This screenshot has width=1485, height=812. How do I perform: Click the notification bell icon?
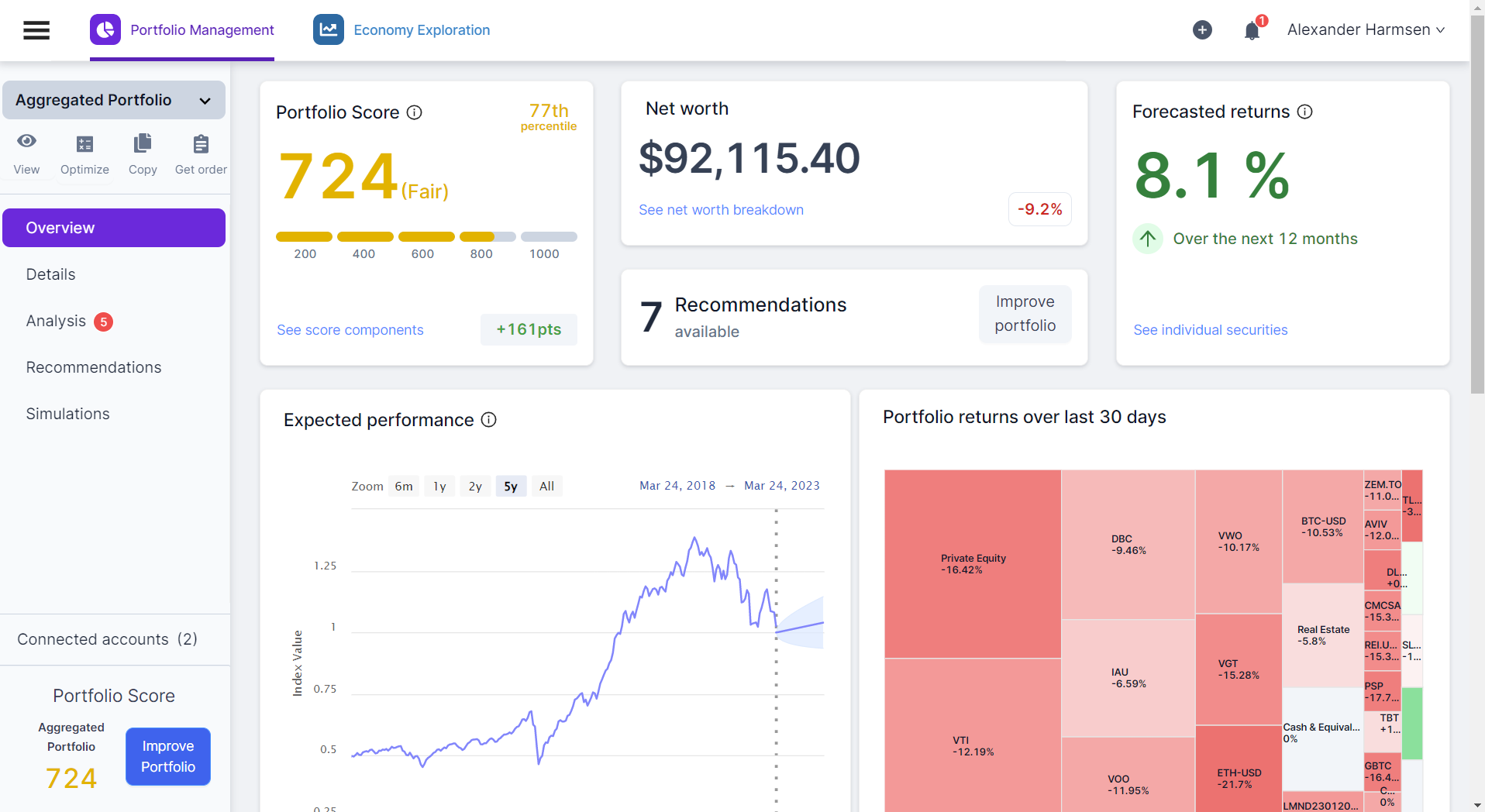pos(1251,31)
